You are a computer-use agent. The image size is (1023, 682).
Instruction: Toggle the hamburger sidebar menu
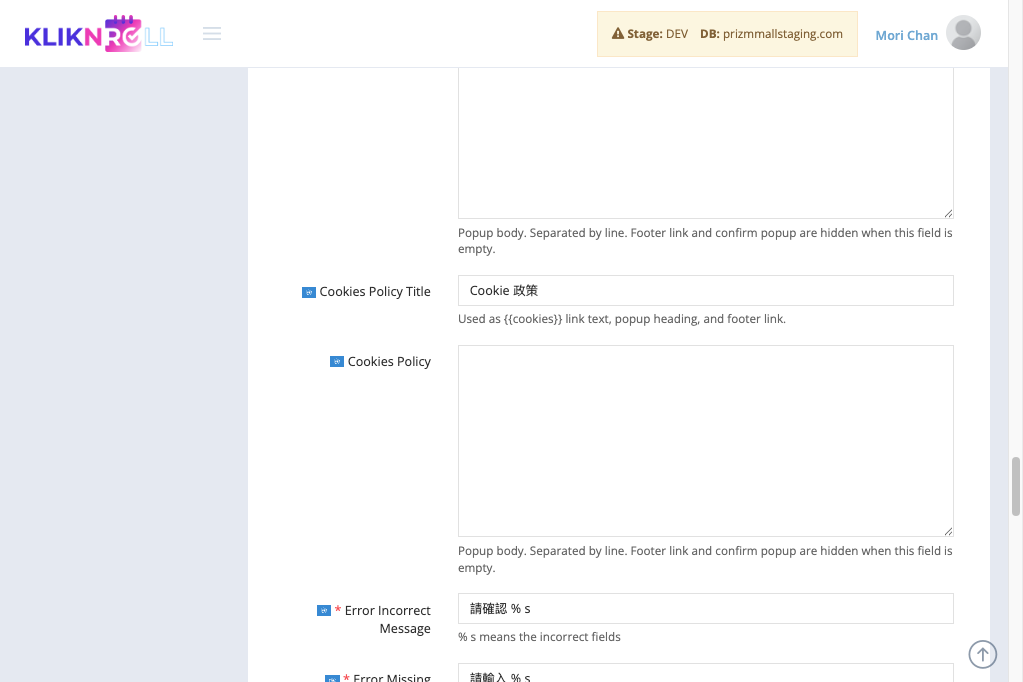point(212,34)
